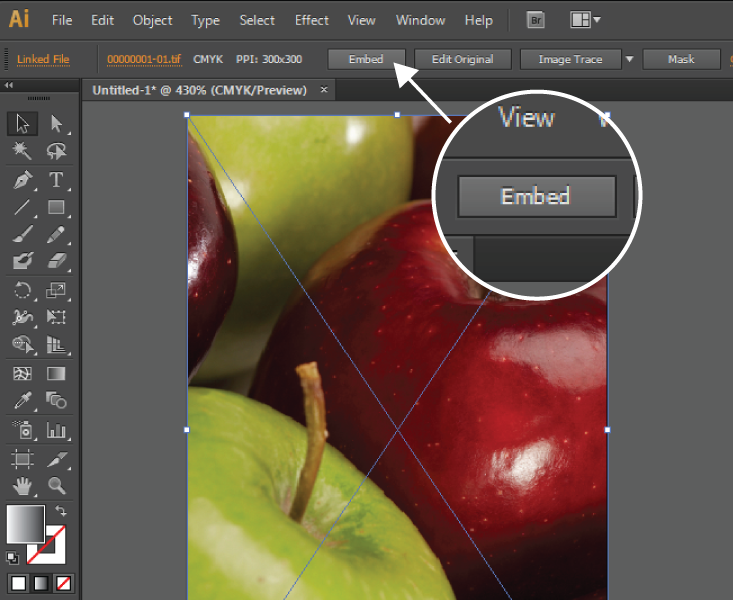This screenshot has height=600, width=733.
Task: Set paint mode to Gradient
Action: click(x=40, y=583)
